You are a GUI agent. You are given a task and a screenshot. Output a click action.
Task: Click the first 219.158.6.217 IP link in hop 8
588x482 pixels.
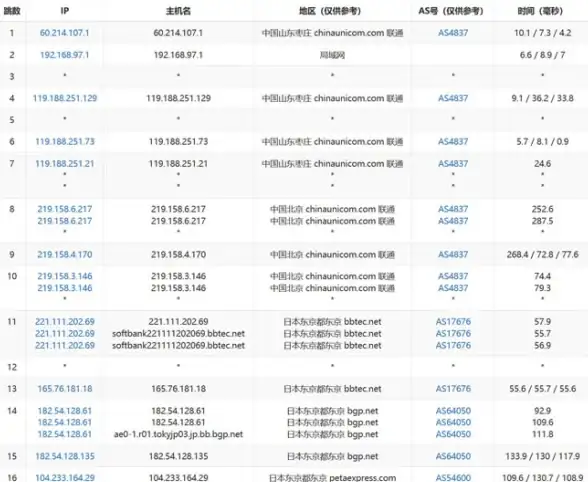point(65,209)
